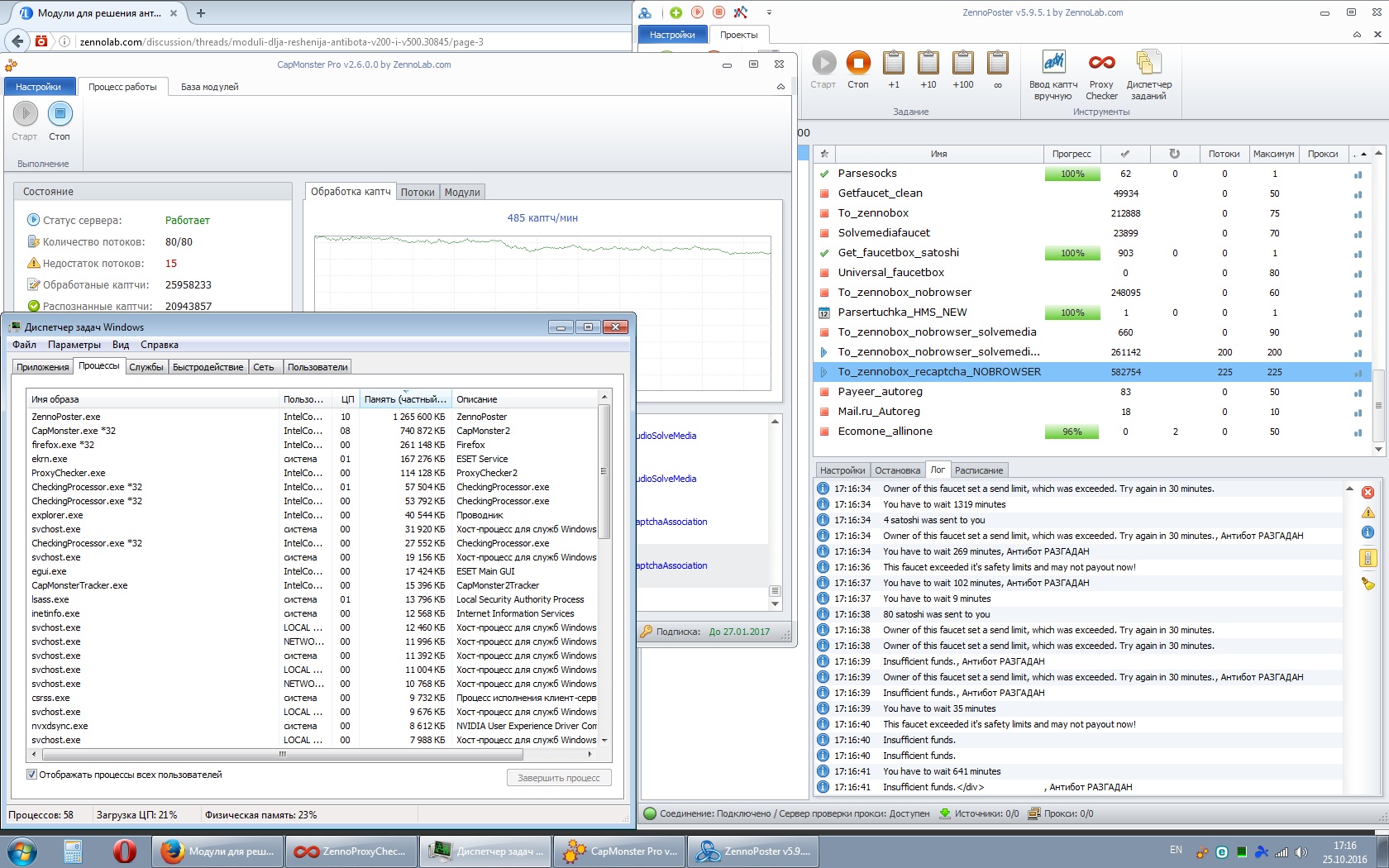The height and width of the screenshot is (868, 1389).
Task: Toggle log auto-scroll button
Action: click(x=1368, y=558)
